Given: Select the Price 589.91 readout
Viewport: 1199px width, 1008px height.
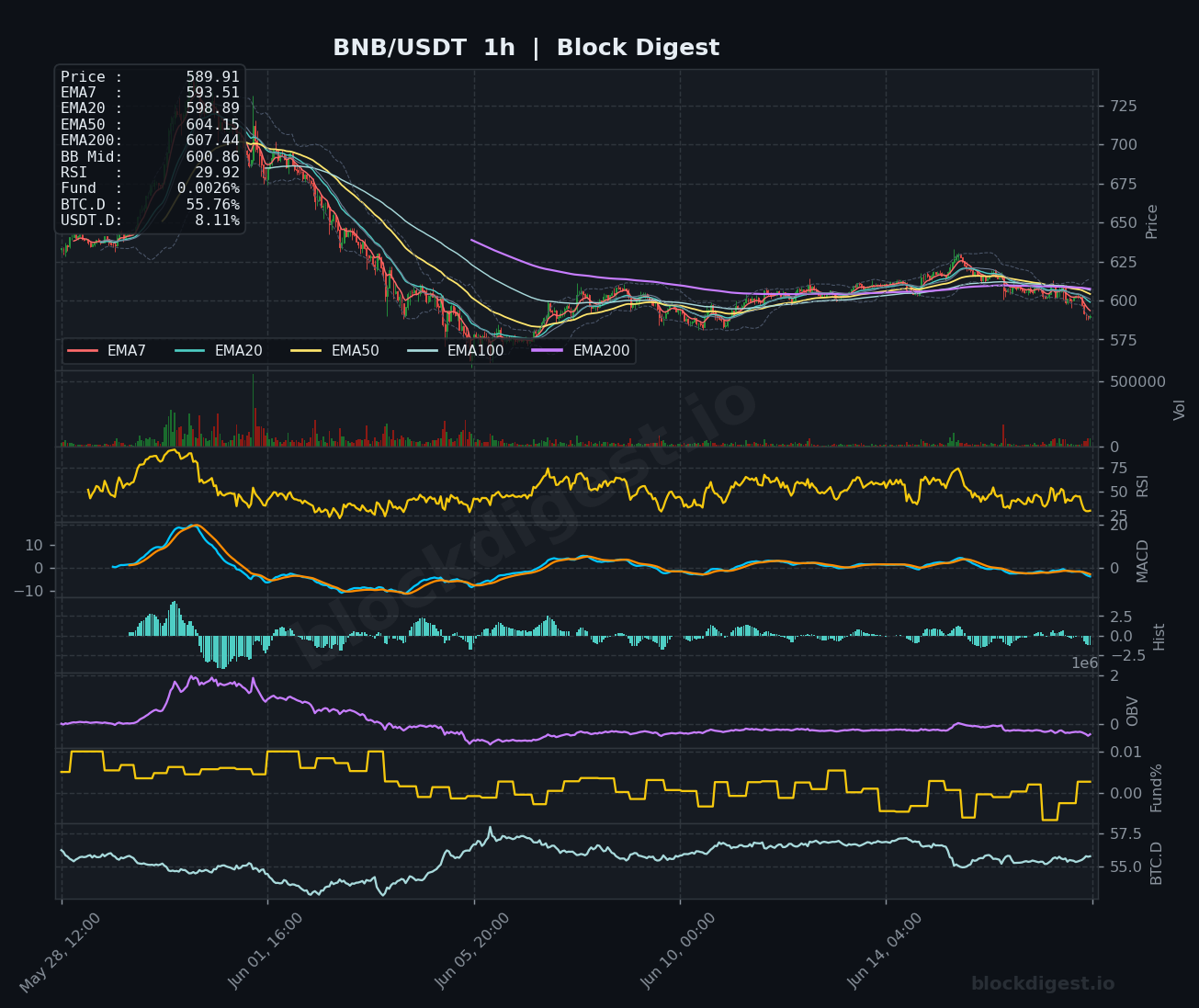Looking at the screenshot, I should tap(150, 77).
